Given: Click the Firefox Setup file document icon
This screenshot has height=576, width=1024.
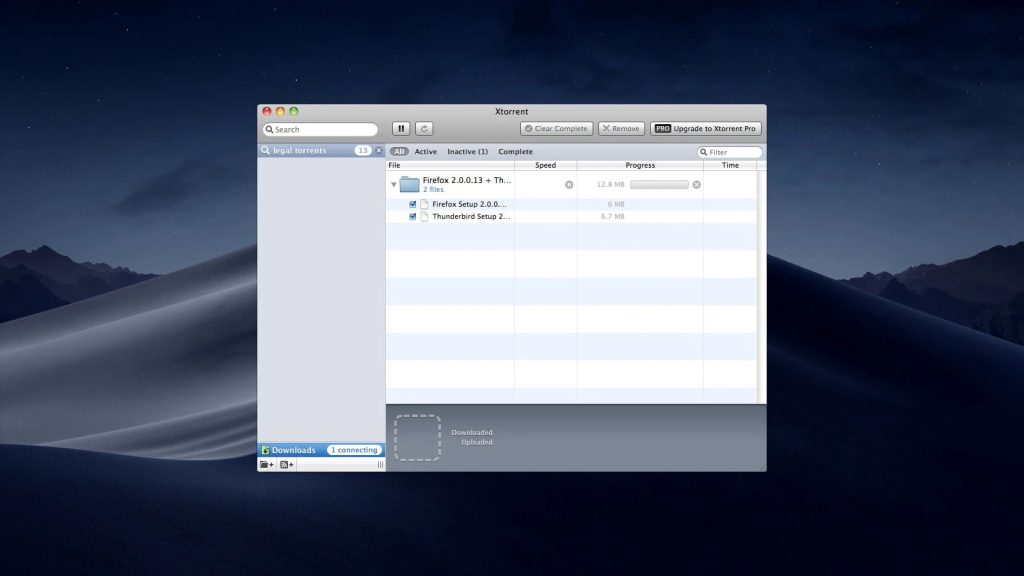Looking at the screenshot, I should pos(424,204).
